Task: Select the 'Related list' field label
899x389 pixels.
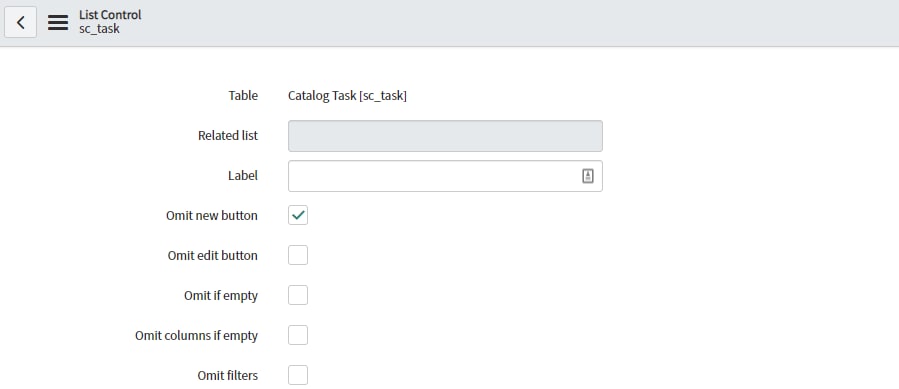Action: click(x=228, y=135)
